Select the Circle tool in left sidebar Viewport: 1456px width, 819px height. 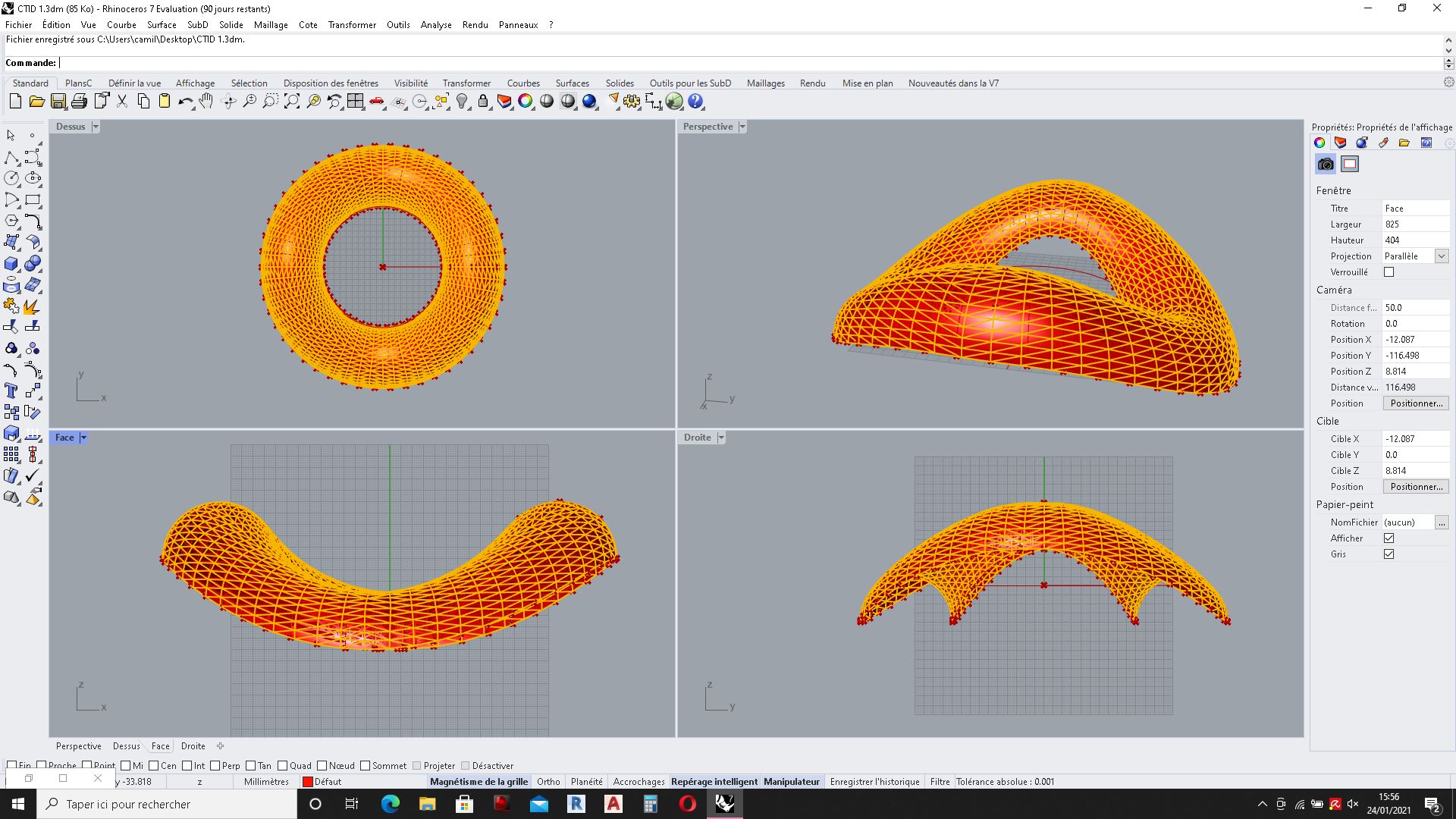point(11,178)
